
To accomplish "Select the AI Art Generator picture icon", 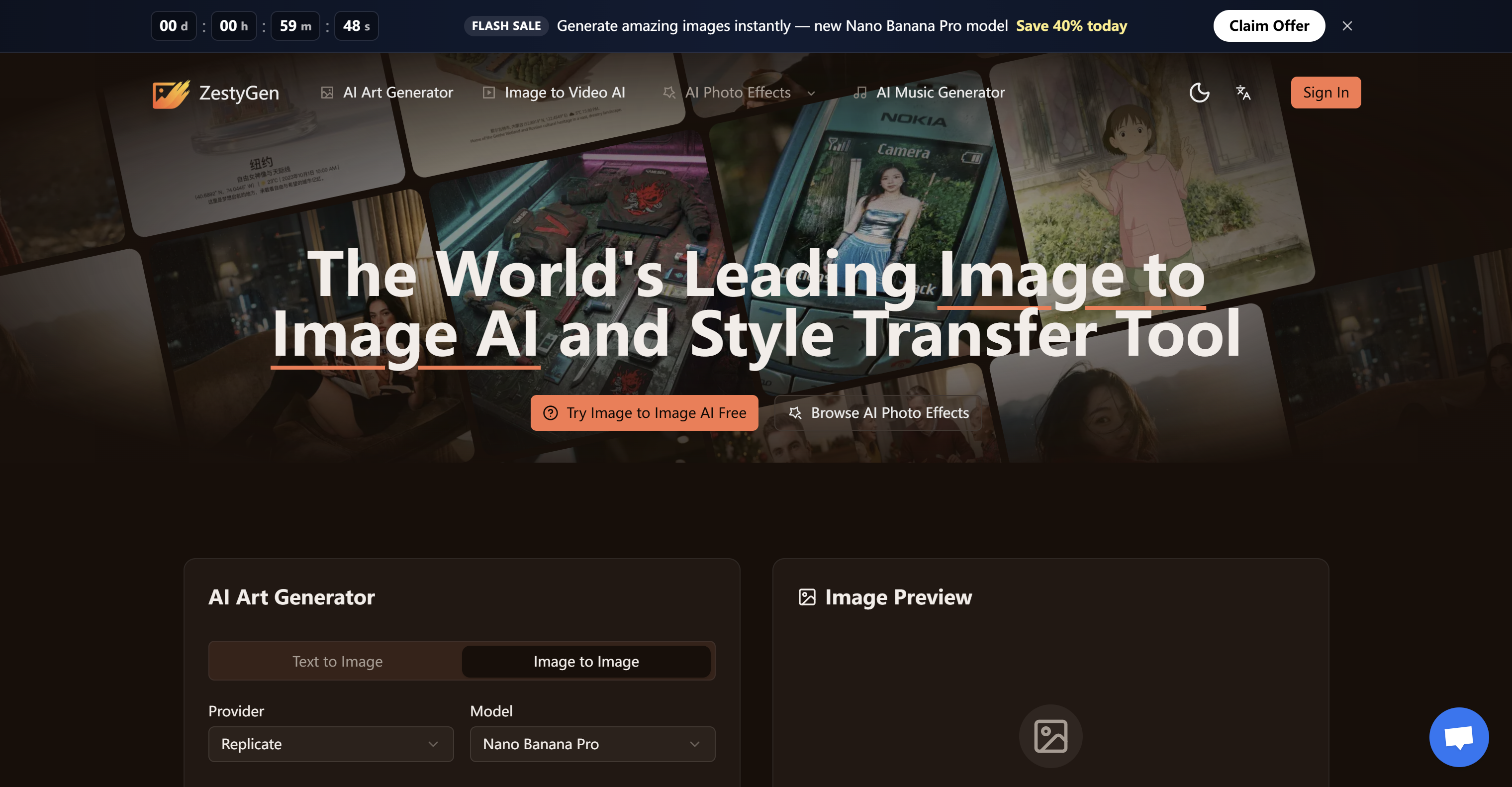I will (327, 92).
